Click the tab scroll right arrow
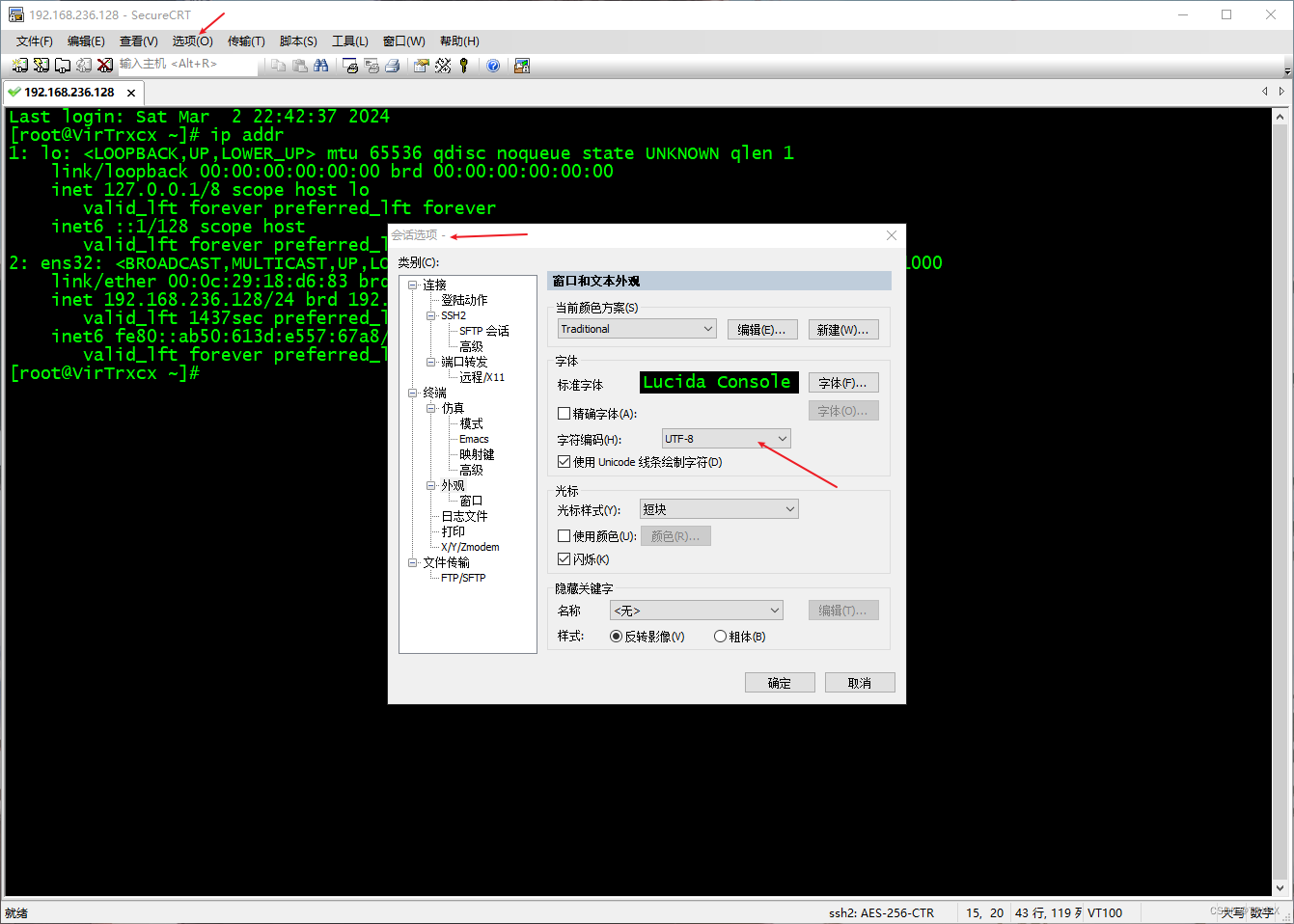The image size is (1294, 924). tap(1281, 92)
